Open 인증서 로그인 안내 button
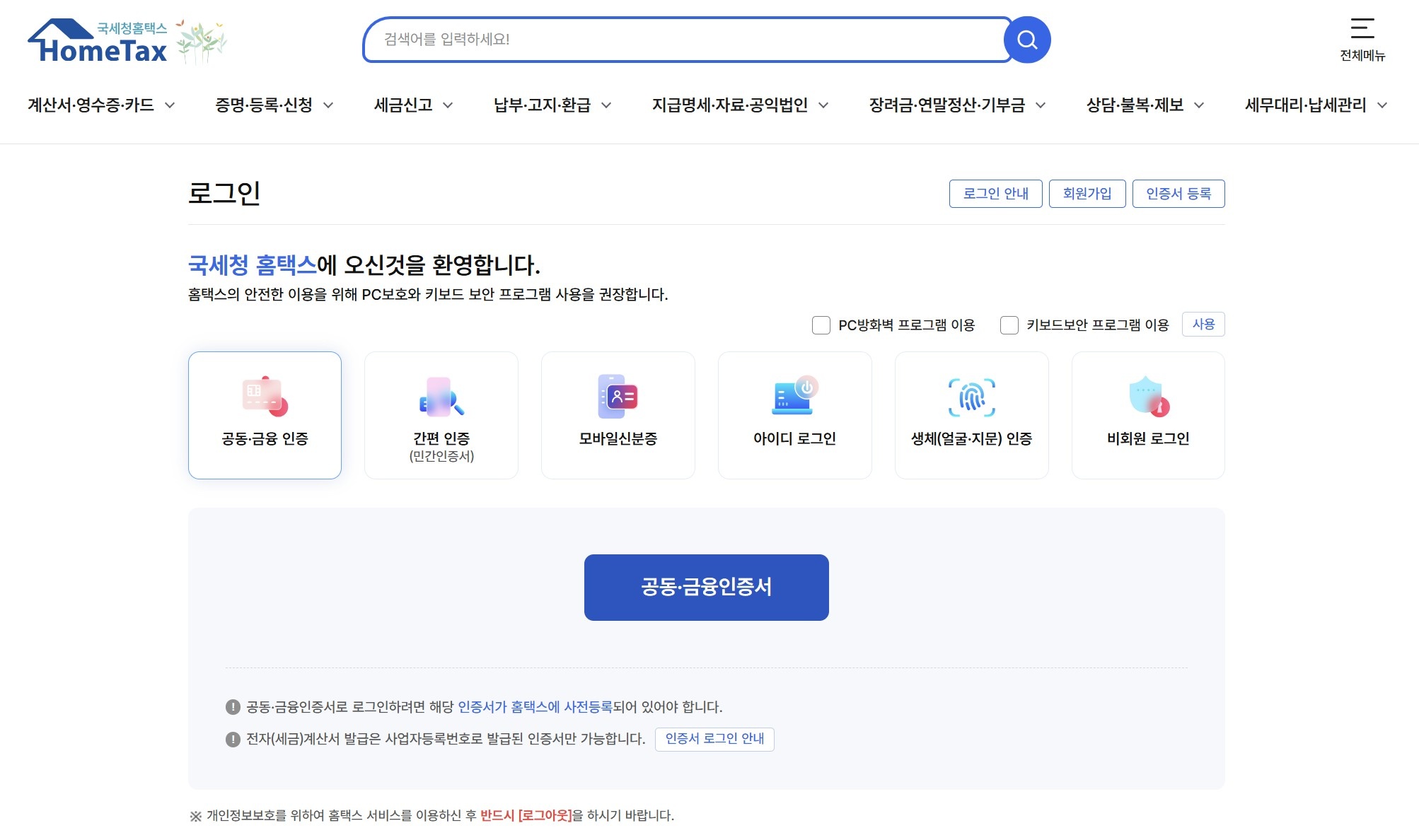1419x840 pixels. [x=714, y=739]
